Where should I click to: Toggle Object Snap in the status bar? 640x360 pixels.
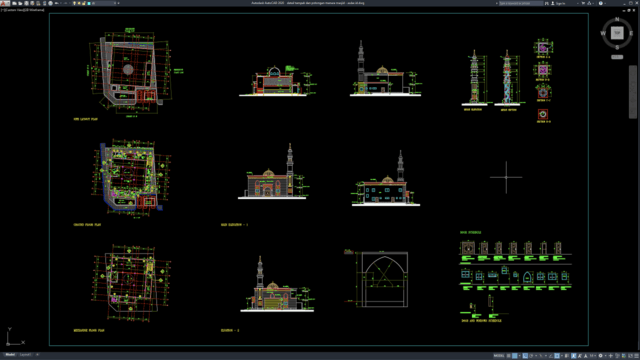(557, 356)
